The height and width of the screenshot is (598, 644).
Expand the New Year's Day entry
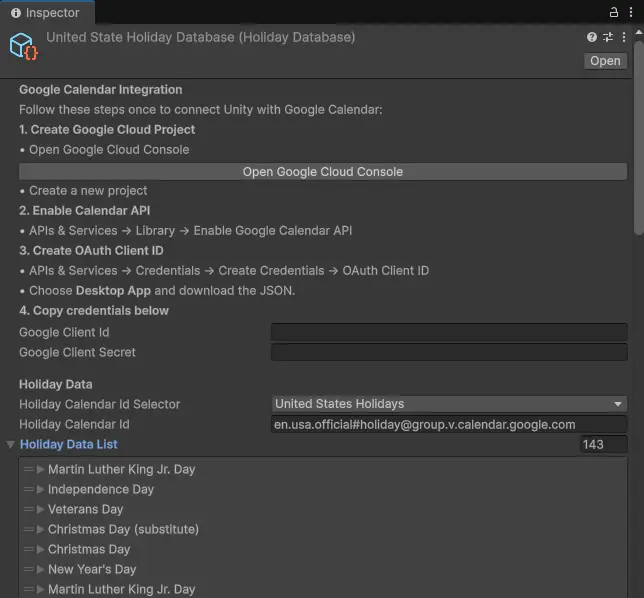[x=40, y=569]
